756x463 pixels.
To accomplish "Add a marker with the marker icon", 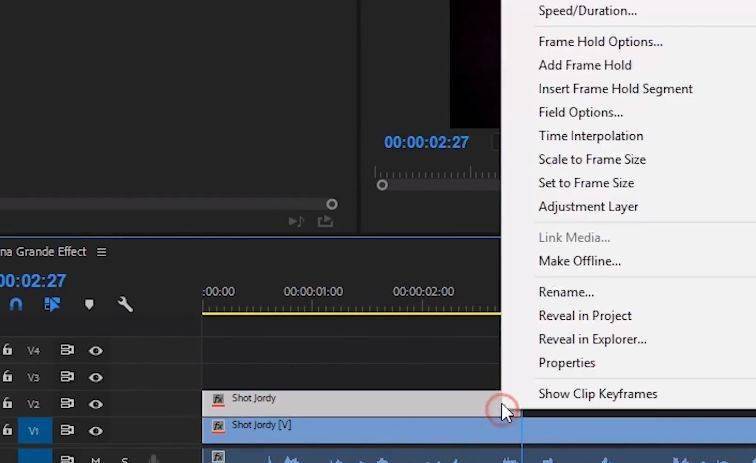I will click(89, 304).
